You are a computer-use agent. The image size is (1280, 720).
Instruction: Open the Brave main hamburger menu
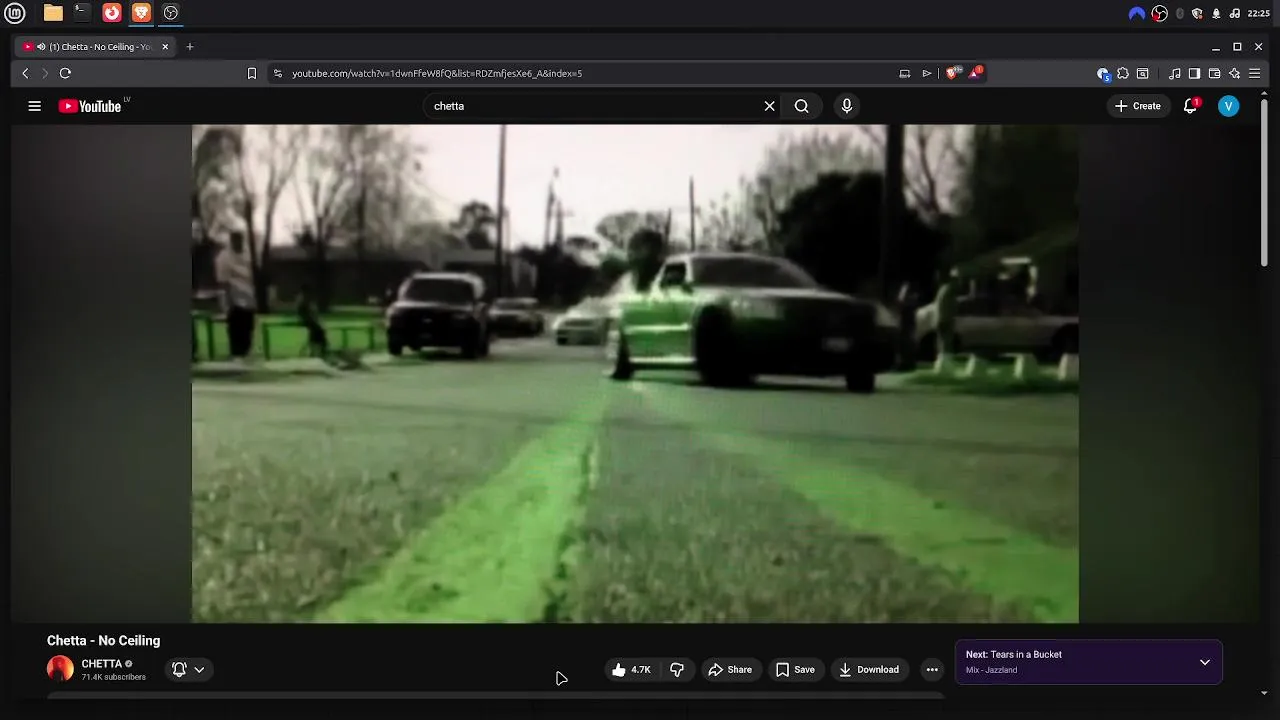coord(1255,73)
